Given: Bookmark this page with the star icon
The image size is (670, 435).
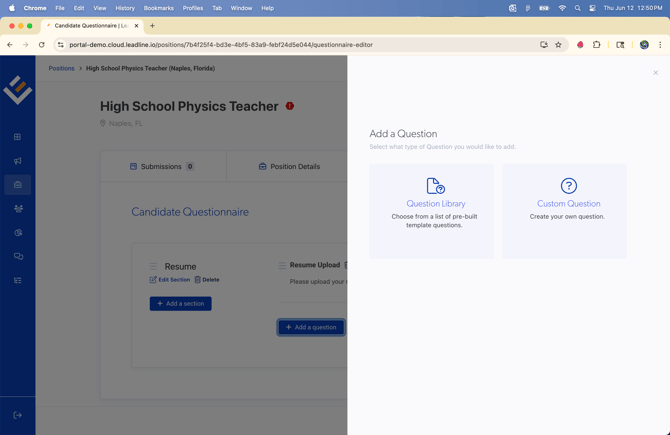Looking at the screenshot, I should 559,45.
